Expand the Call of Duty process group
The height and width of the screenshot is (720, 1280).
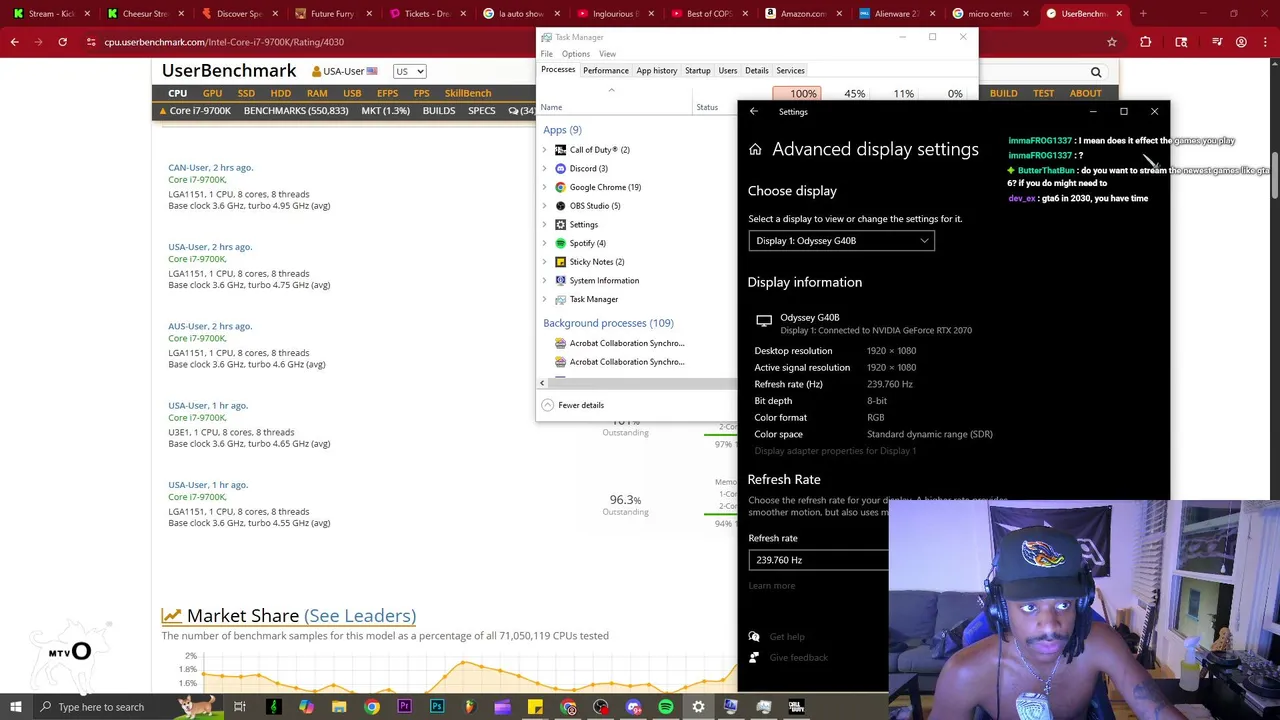[544, 150]
